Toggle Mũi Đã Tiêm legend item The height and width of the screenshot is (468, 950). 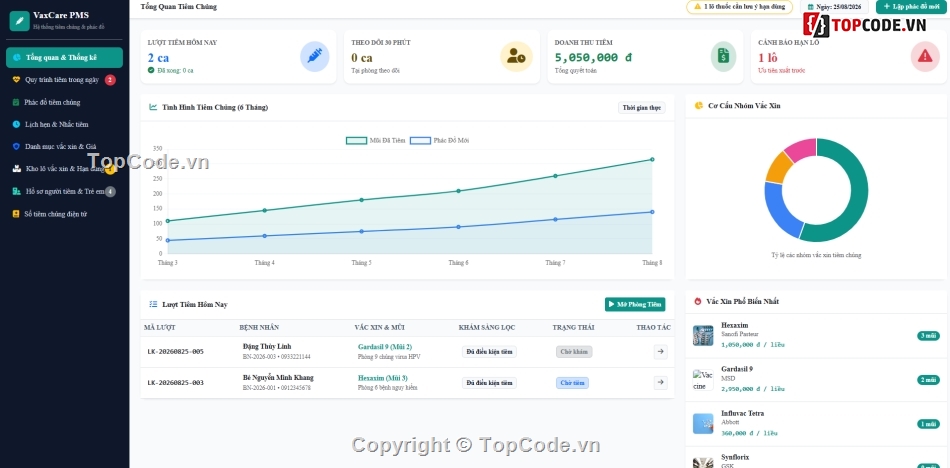(376, 141)
